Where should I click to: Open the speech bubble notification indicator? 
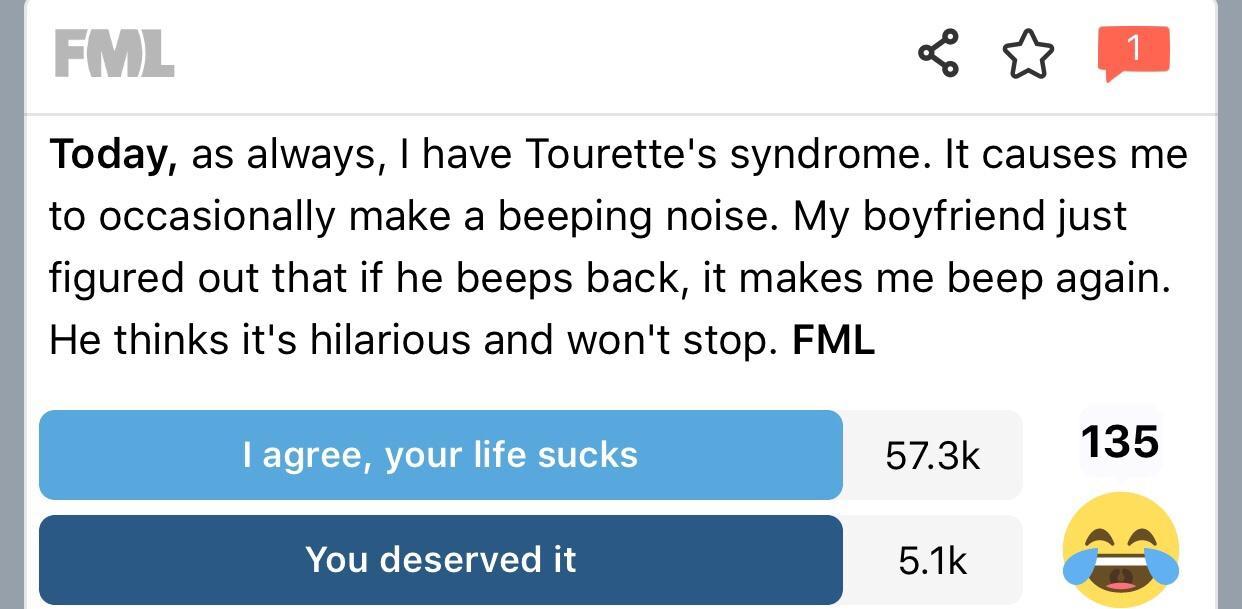coord(1132,49)
